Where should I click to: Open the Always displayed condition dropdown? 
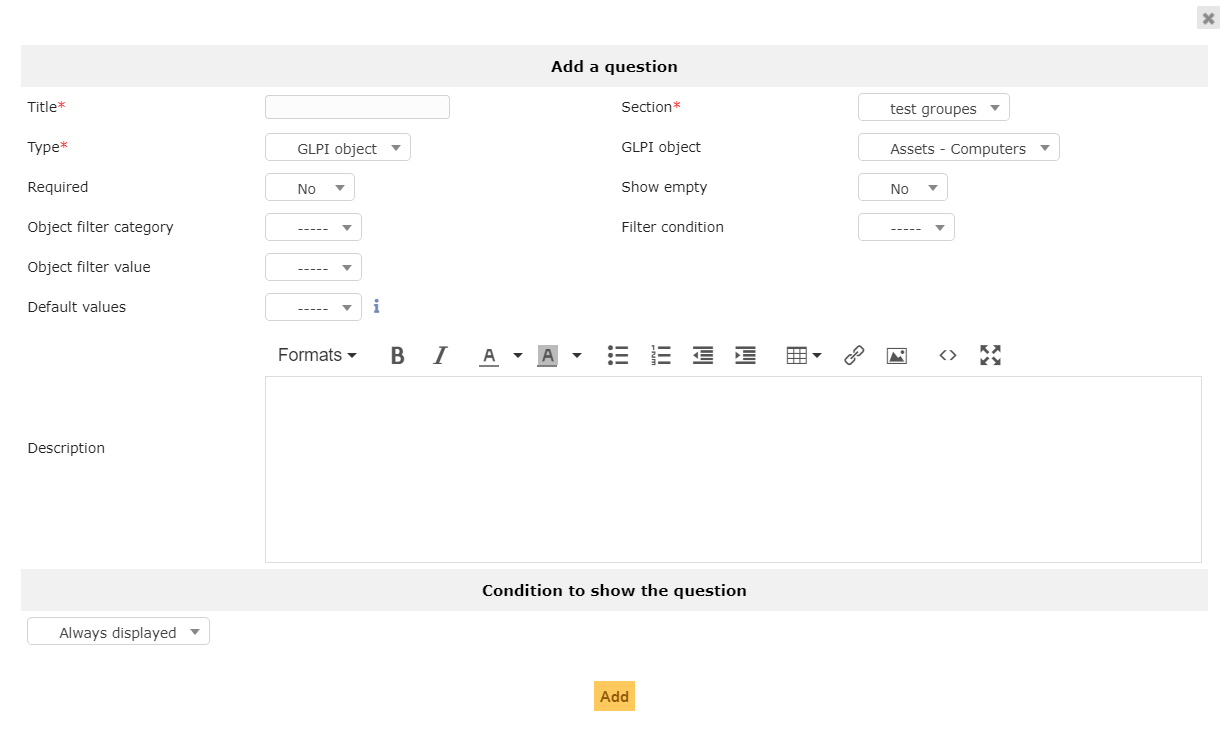(118, 631)
